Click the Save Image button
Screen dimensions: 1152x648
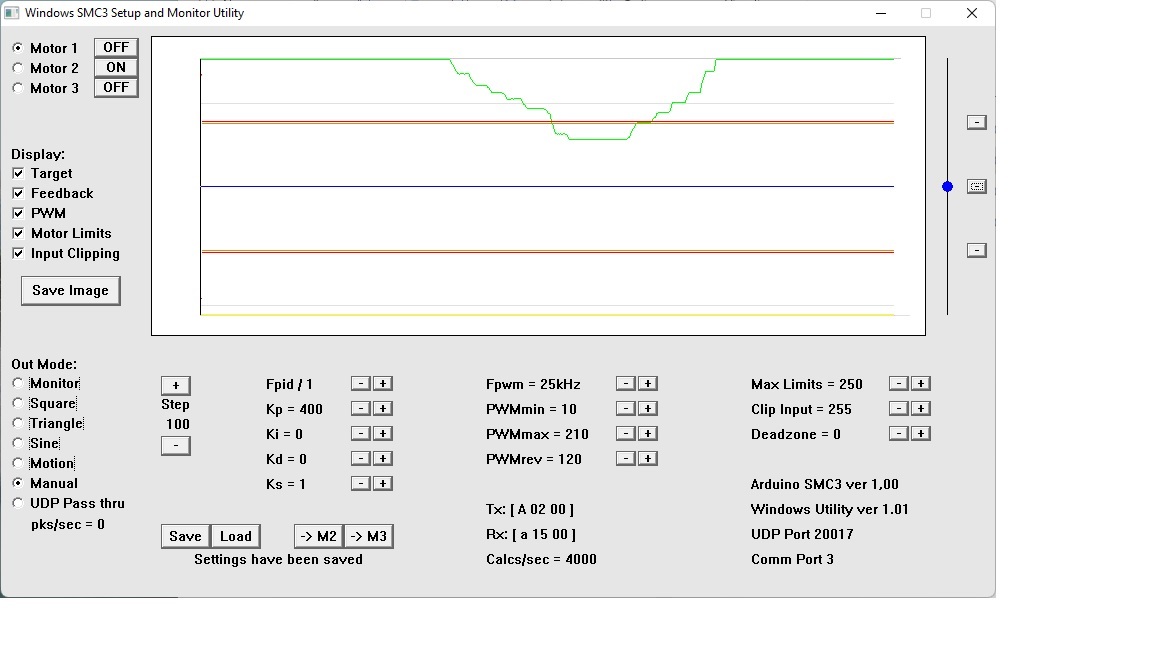pyautogui.click(x=71, y=291)
